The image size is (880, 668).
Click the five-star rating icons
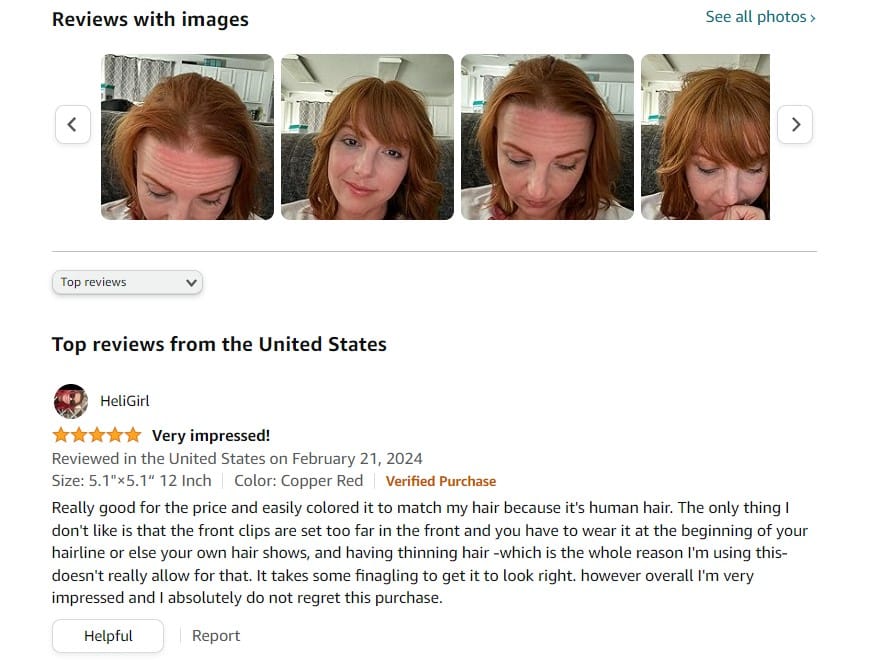pyautogui.click(x=97, y=435)
